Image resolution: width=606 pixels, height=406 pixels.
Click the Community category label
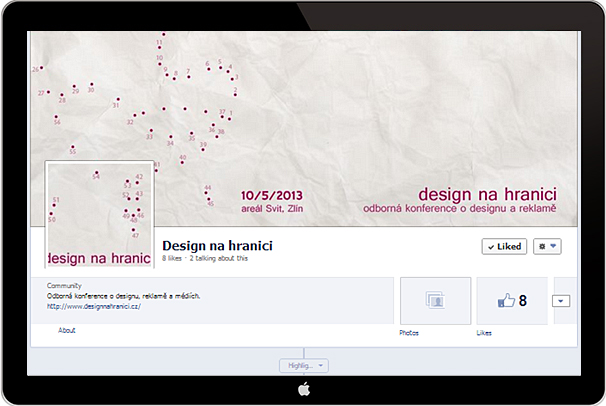(63, 285)
